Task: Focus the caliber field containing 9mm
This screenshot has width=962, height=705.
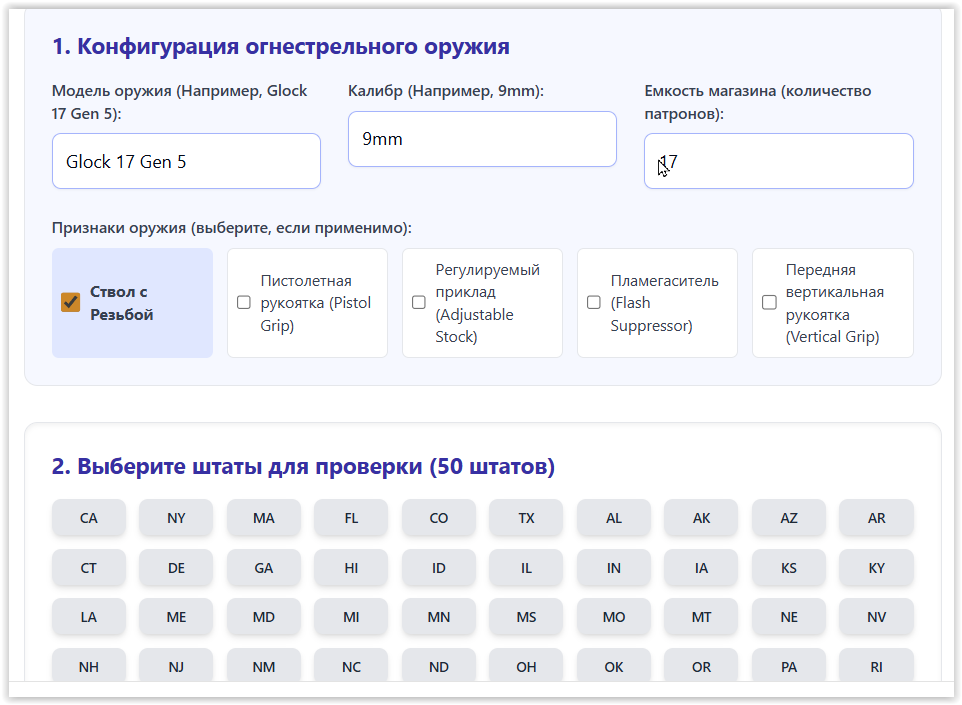Action: click(482, 139)
